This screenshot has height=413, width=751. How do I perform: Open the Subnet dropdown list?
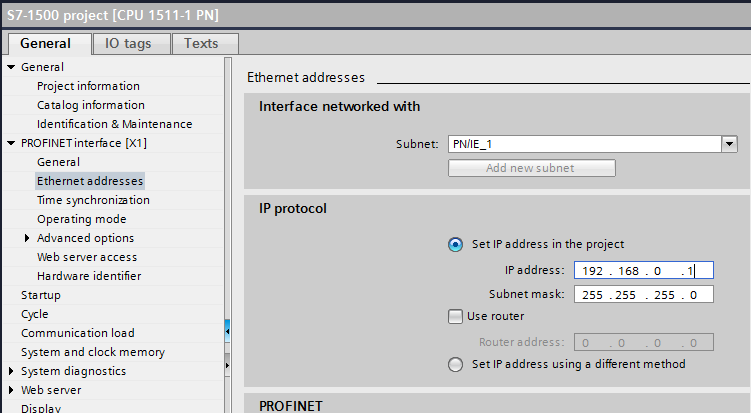point(729,144)
